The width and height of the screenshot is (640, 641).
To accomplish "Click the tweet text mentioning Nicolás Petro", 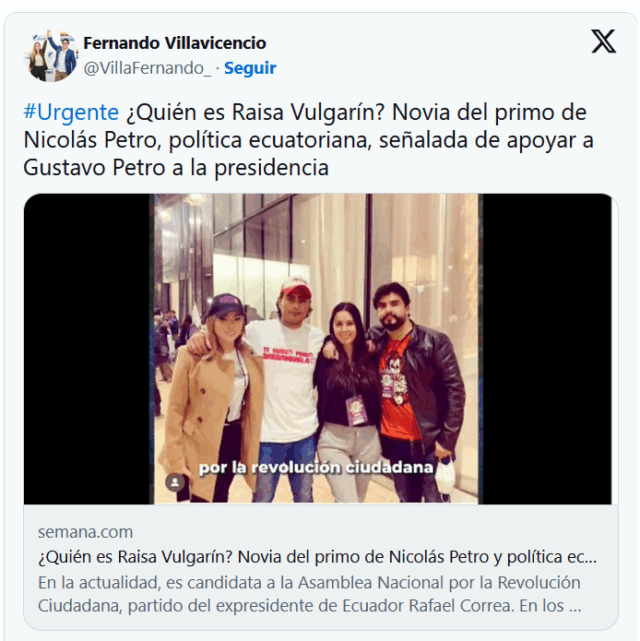I will pos(308,140).
